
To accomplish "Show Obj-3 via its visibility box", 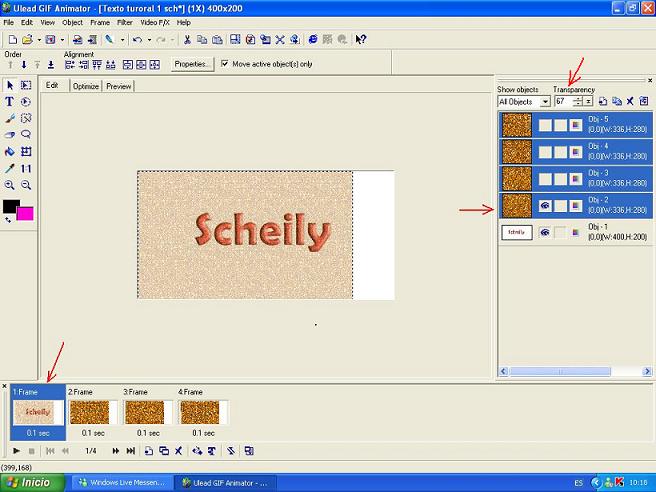I will 545,179.
